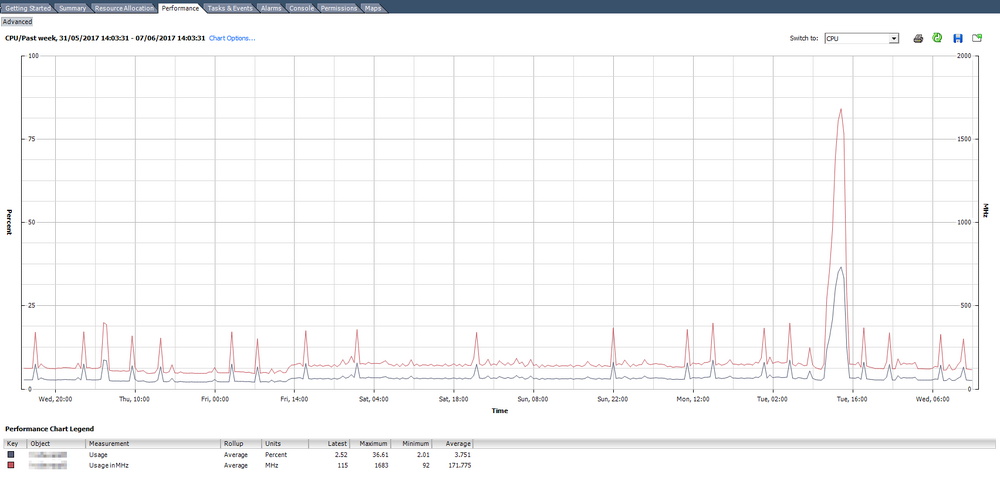Open the Console tab

(x=301, y=8)
